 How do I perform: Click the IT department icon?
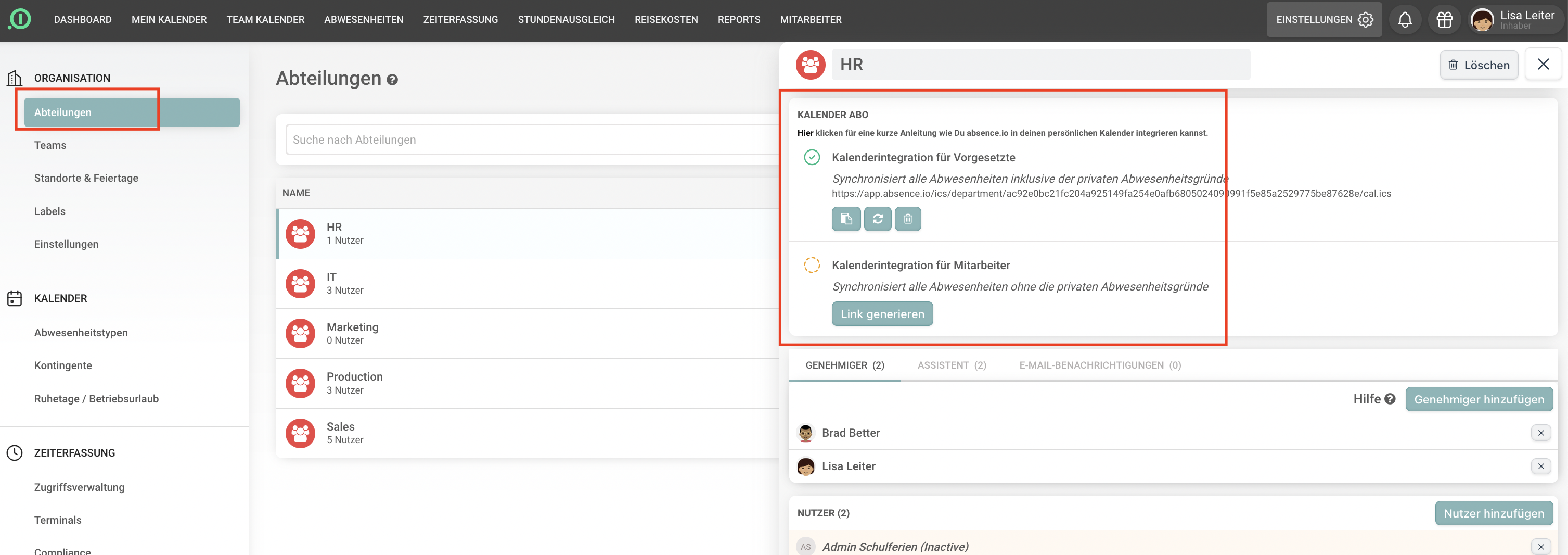301,284
